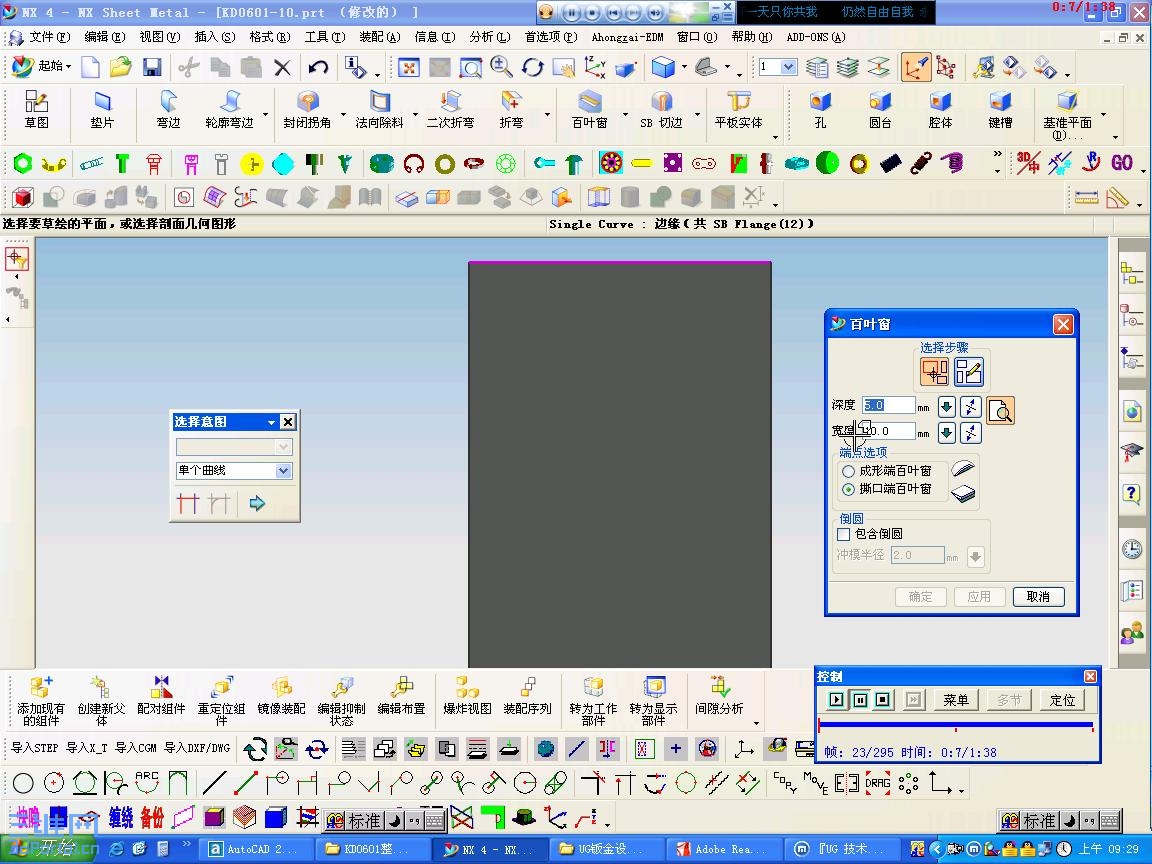
Task: Click the 配对组件 mate component icon
Action: coord(161,696)
